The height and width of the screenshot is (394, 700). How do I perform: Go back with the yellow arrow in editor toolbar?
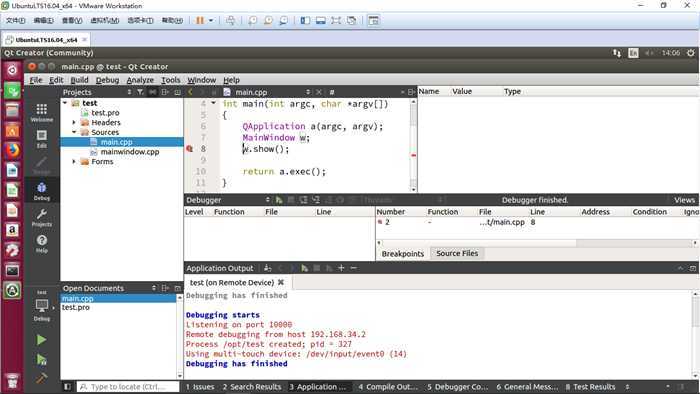(x=191, y=92)
